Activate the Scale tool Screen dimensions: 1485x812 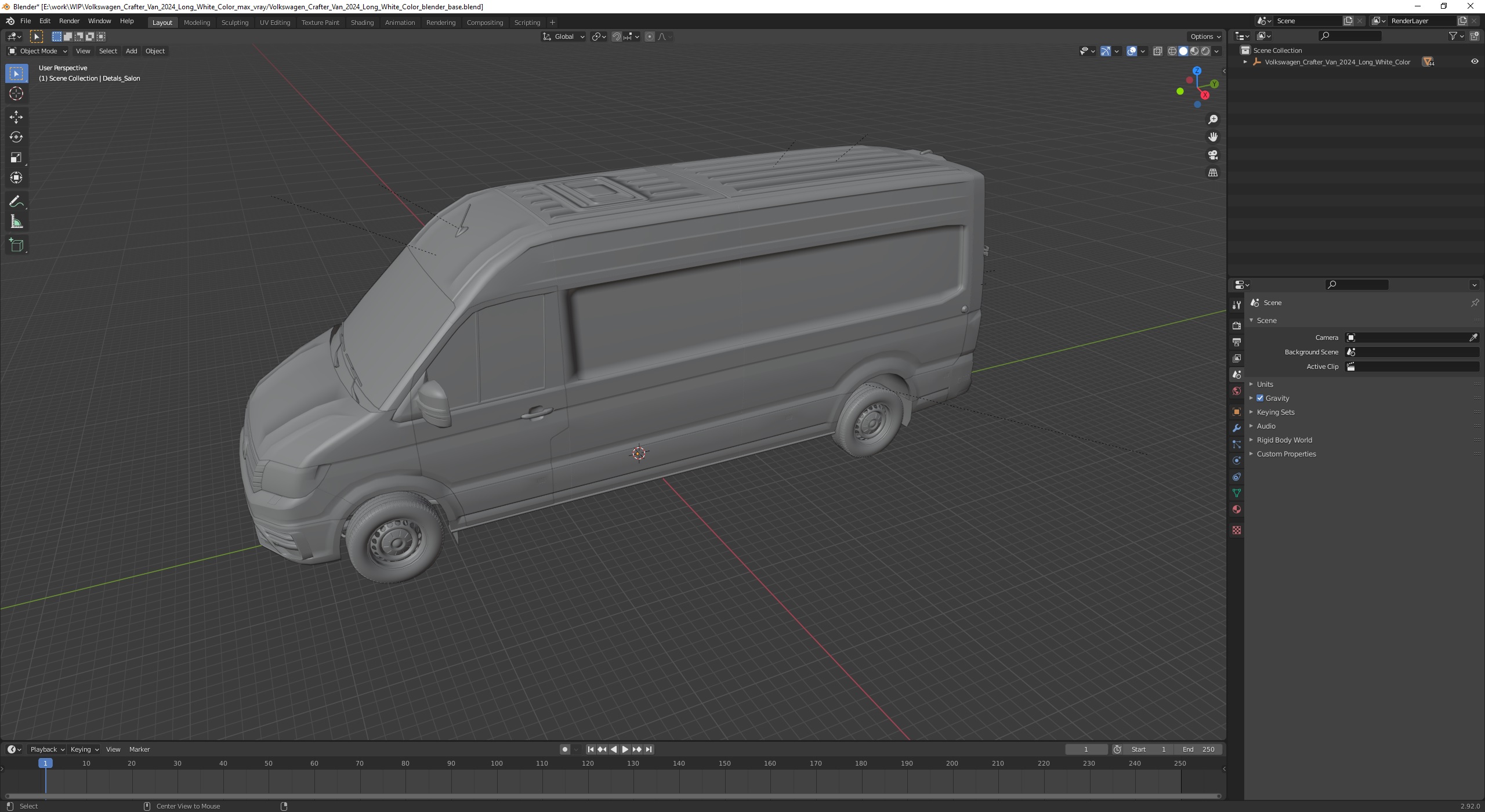tap(16, 157)
